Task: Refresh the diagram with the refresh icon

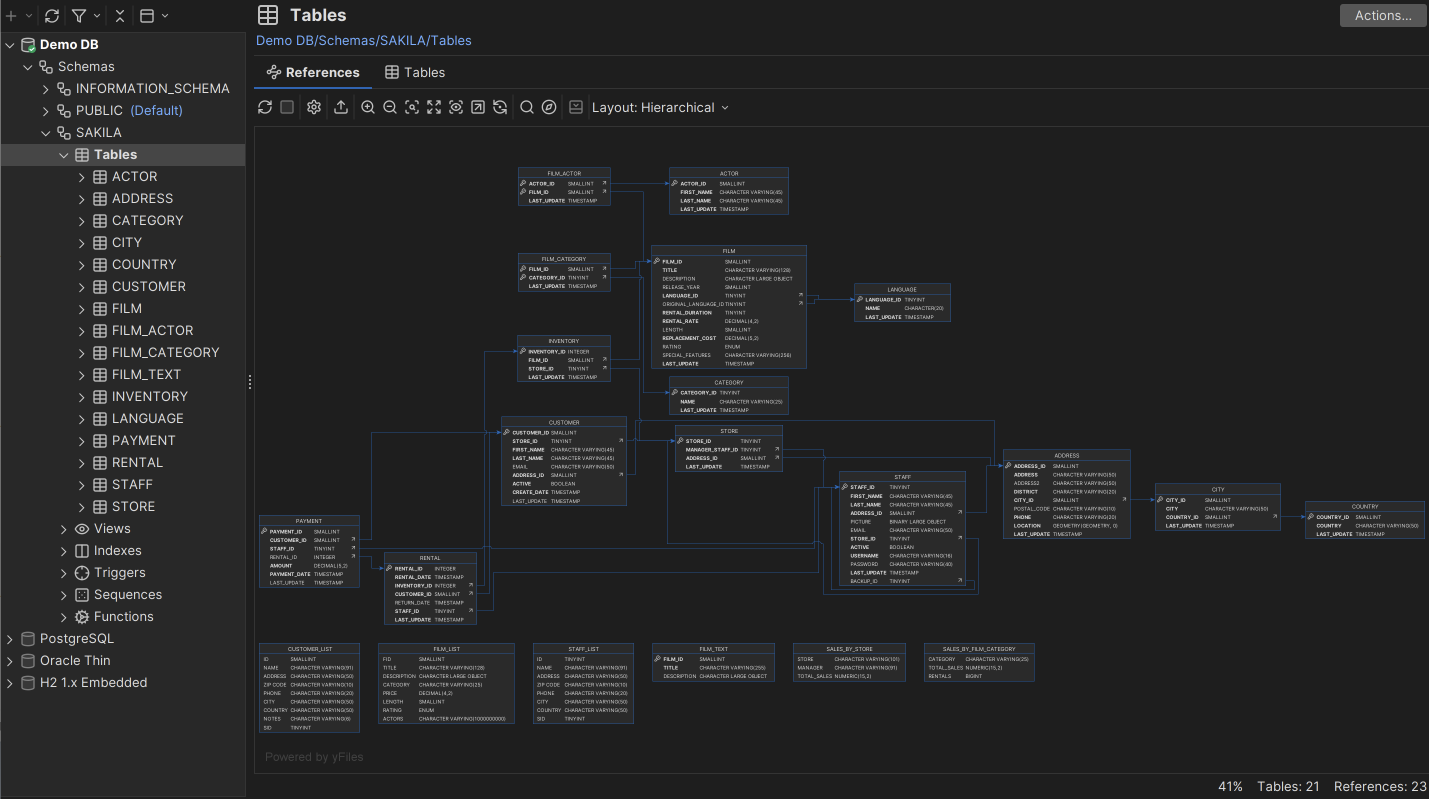Action: [x=264, y=107]
